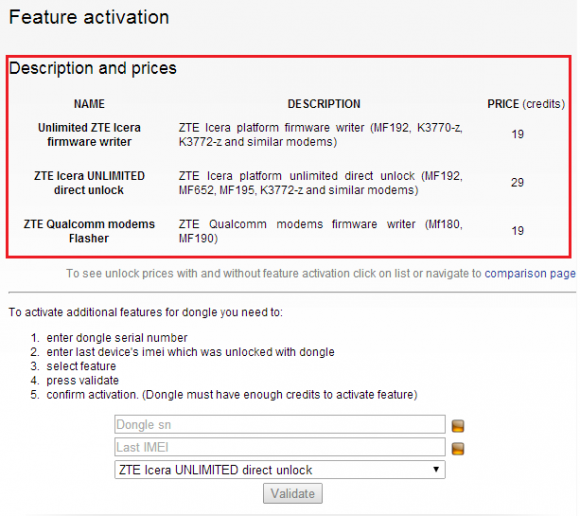
Task: Focus the Dongle sn input field
Action: point(280,424)
